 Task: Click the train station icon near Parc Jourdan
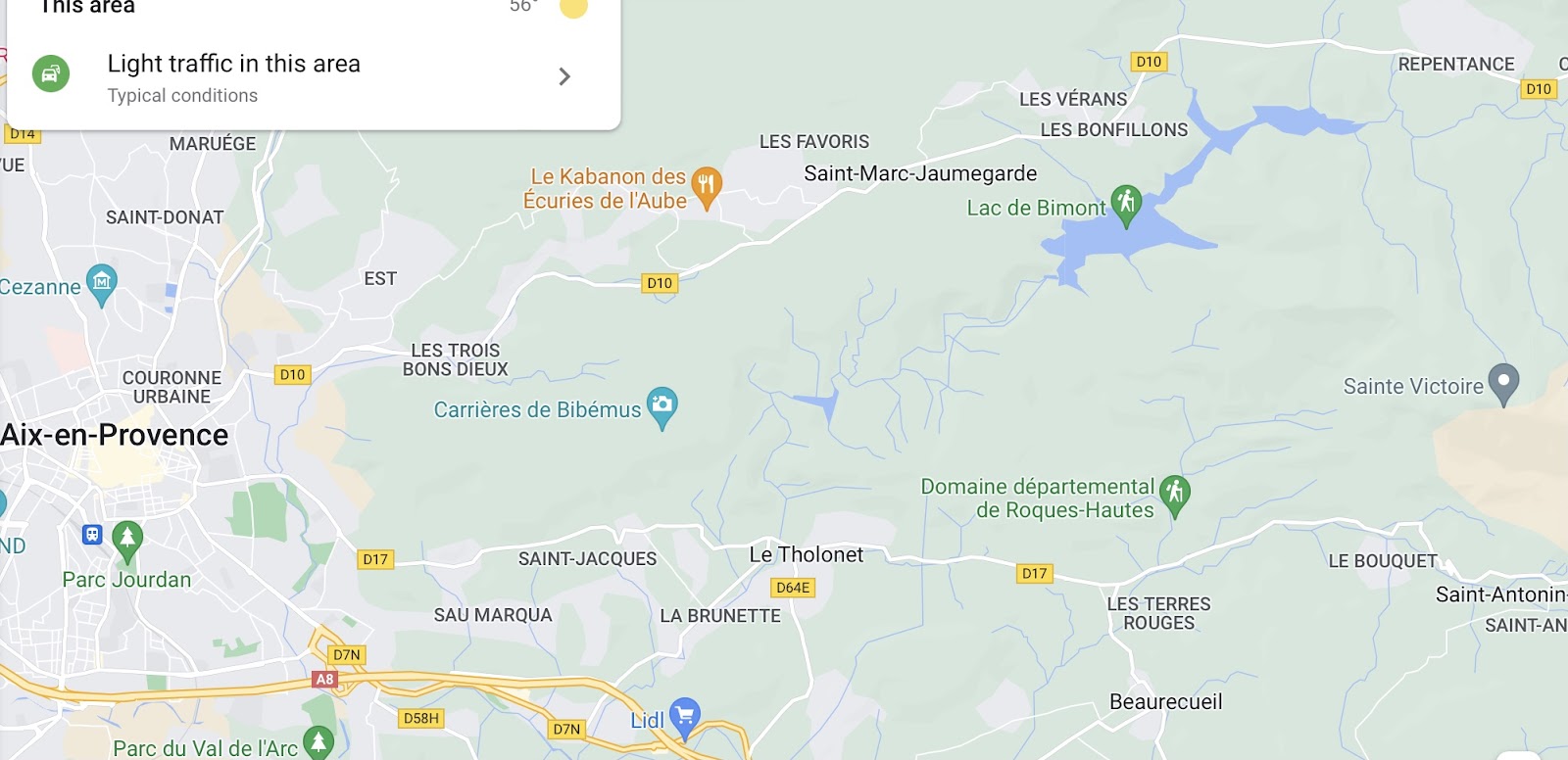point(92,535)
